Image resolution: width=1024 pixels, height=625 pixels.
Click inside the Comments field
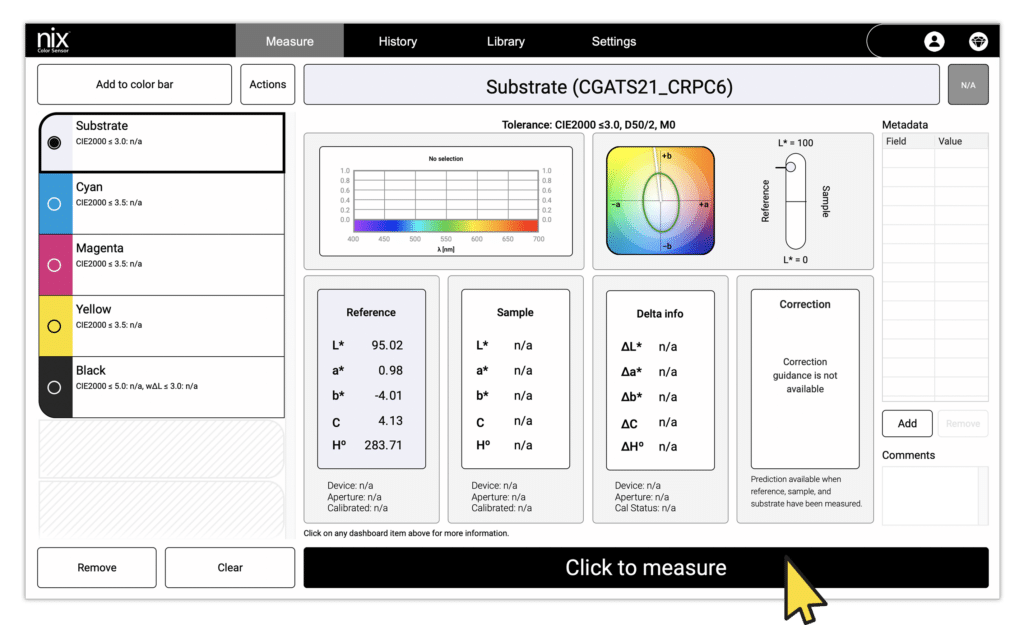point(934,495)
